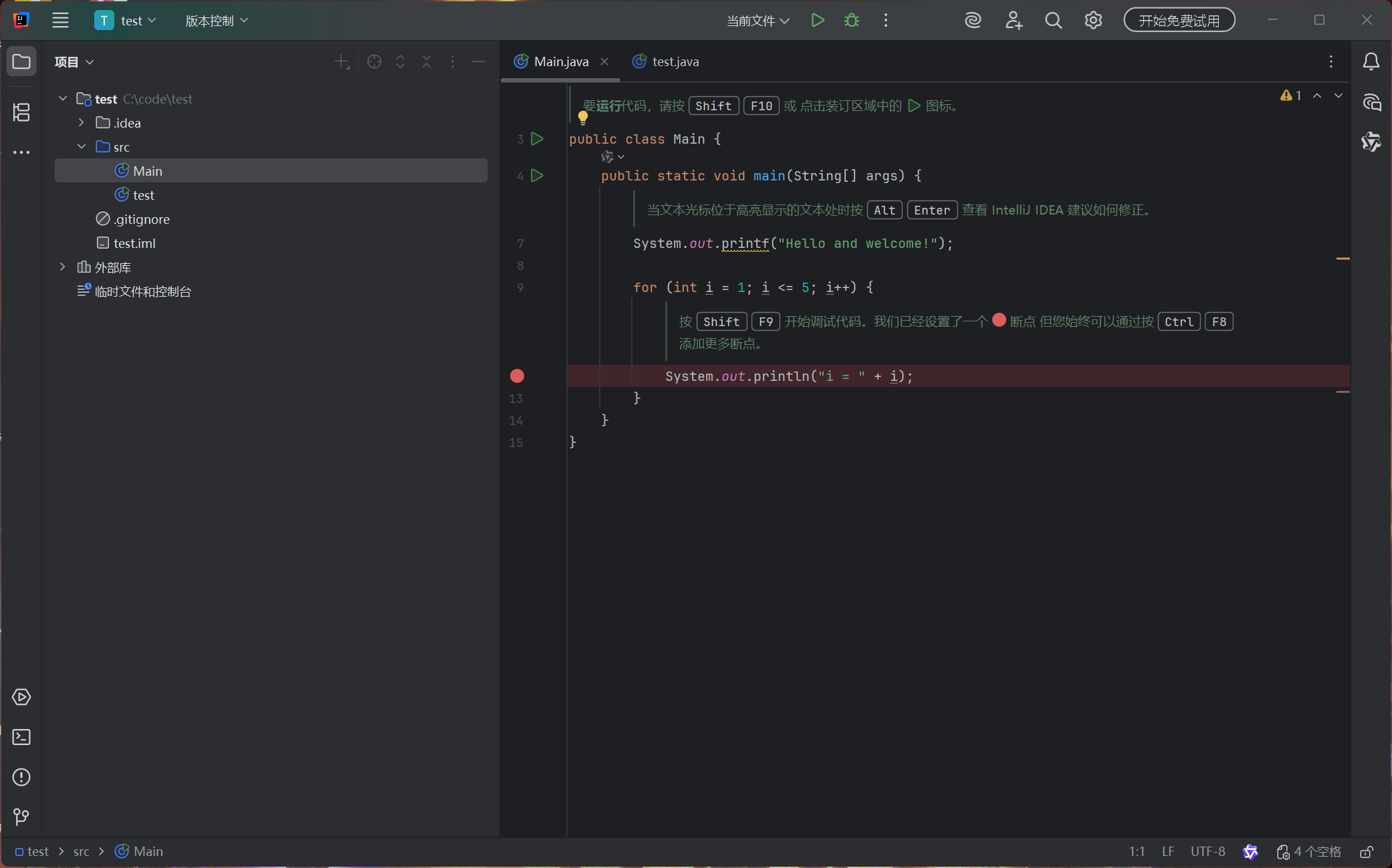This screenshot has height=868, width=1392.
Task: Select the .gitignore file in the project tree
Action: [x=141, y=219]
